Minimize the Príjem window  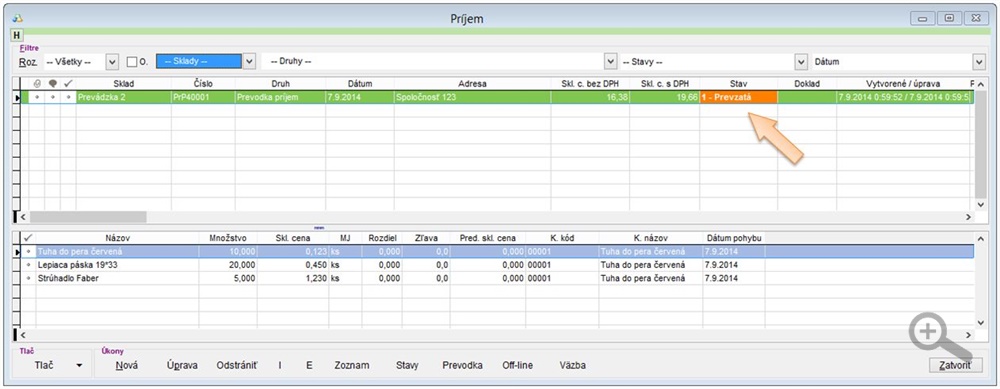(x=923, y=18)
